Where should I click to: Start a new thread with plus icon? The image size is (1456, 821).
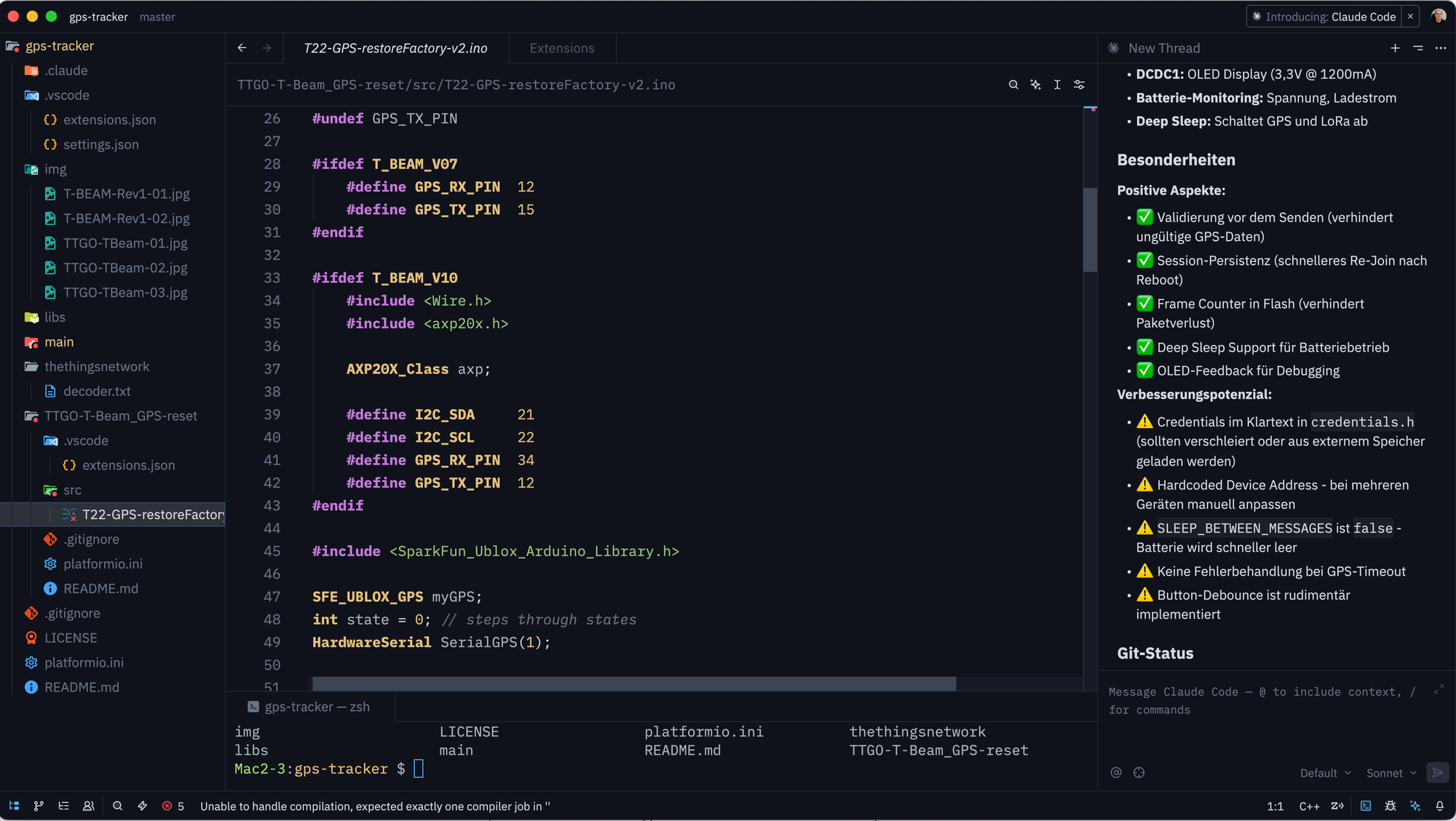1395,48
